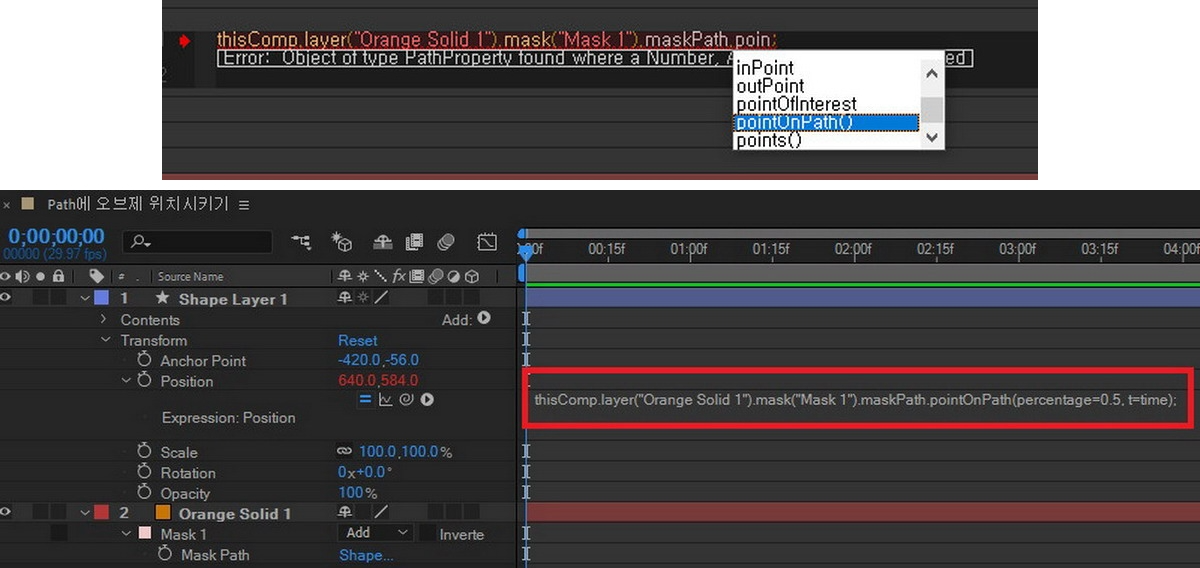Click the Opacity value 100%
1200x568 pixels.
click(x=357, y=493)
